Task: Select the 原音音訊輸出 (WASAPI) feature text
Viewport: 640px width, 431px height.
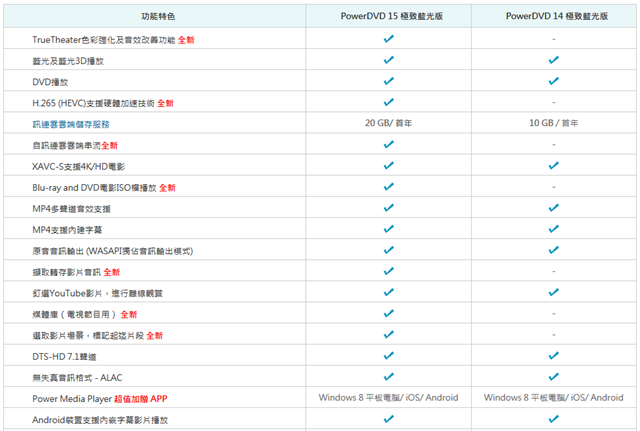Action: 113,251
